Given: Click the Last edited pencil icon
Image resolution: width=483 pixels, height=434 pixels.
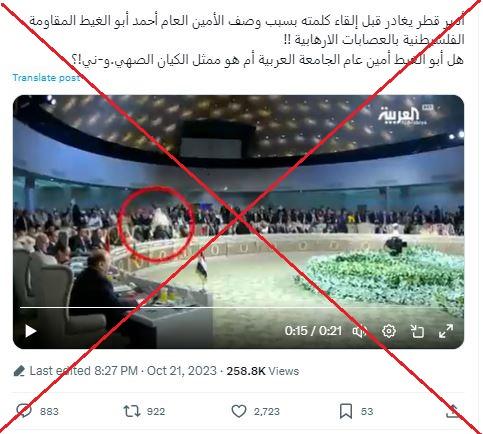Looking at the screenshot, I should (19, 371).
